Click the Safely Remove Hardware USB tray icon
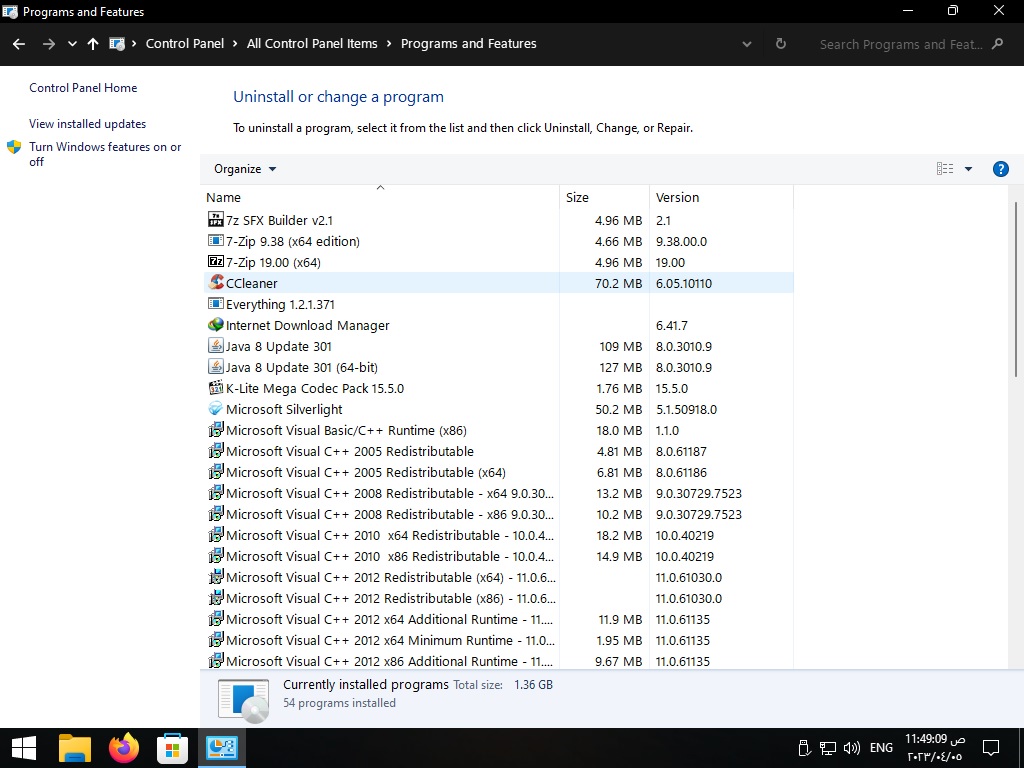This screenshot has height=768, width=1024. [x=805, y=748]
